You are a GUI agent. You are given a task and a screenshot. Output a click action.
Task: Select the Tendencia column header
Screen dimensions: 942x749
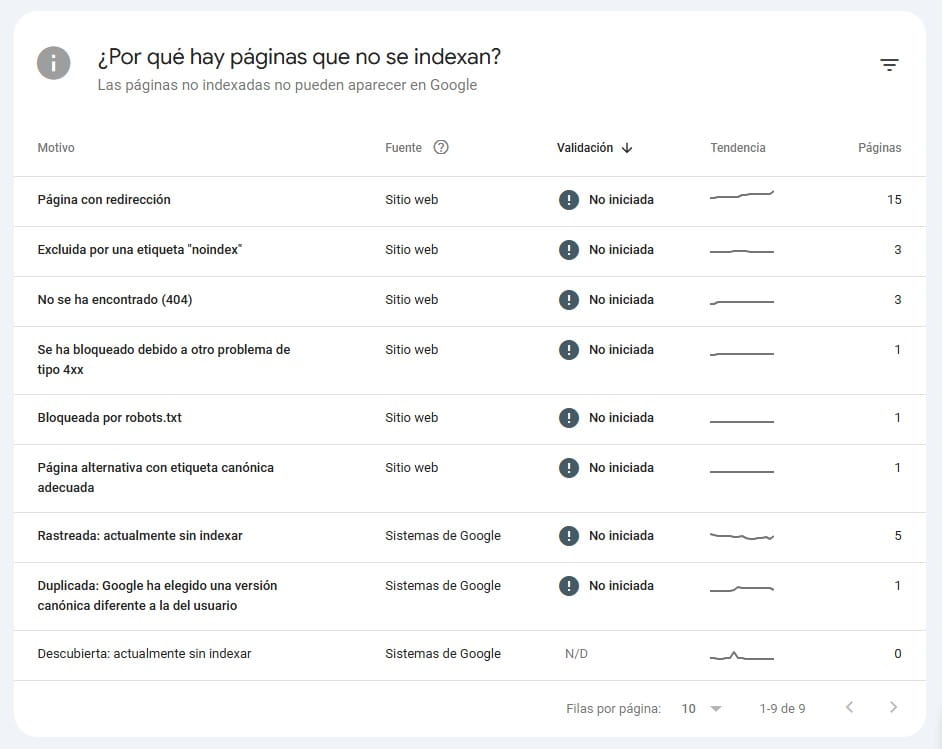click(x=738, y=147)
